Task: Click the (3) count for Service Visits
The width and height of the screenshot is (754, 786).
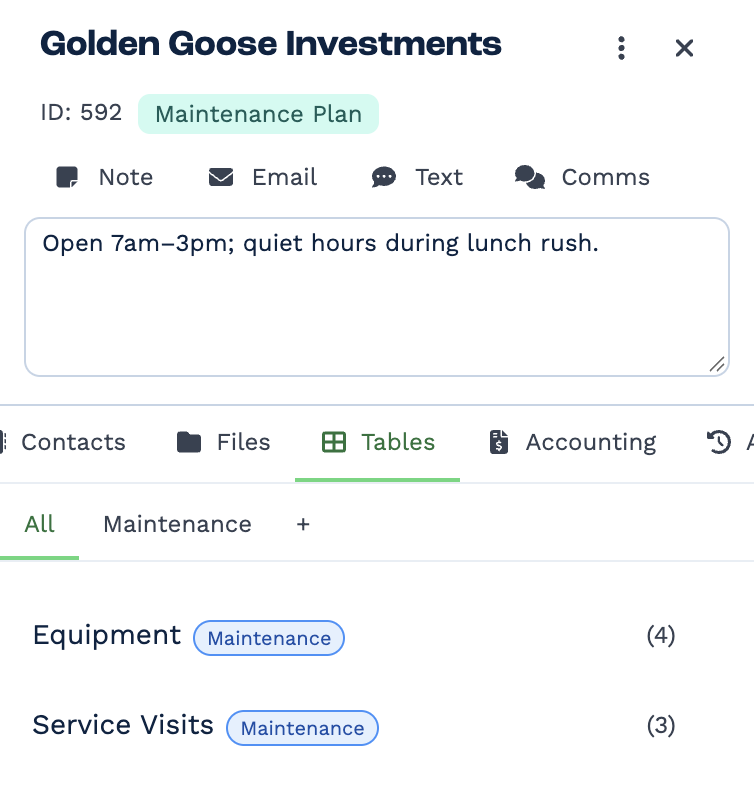Action: (661, 725)
